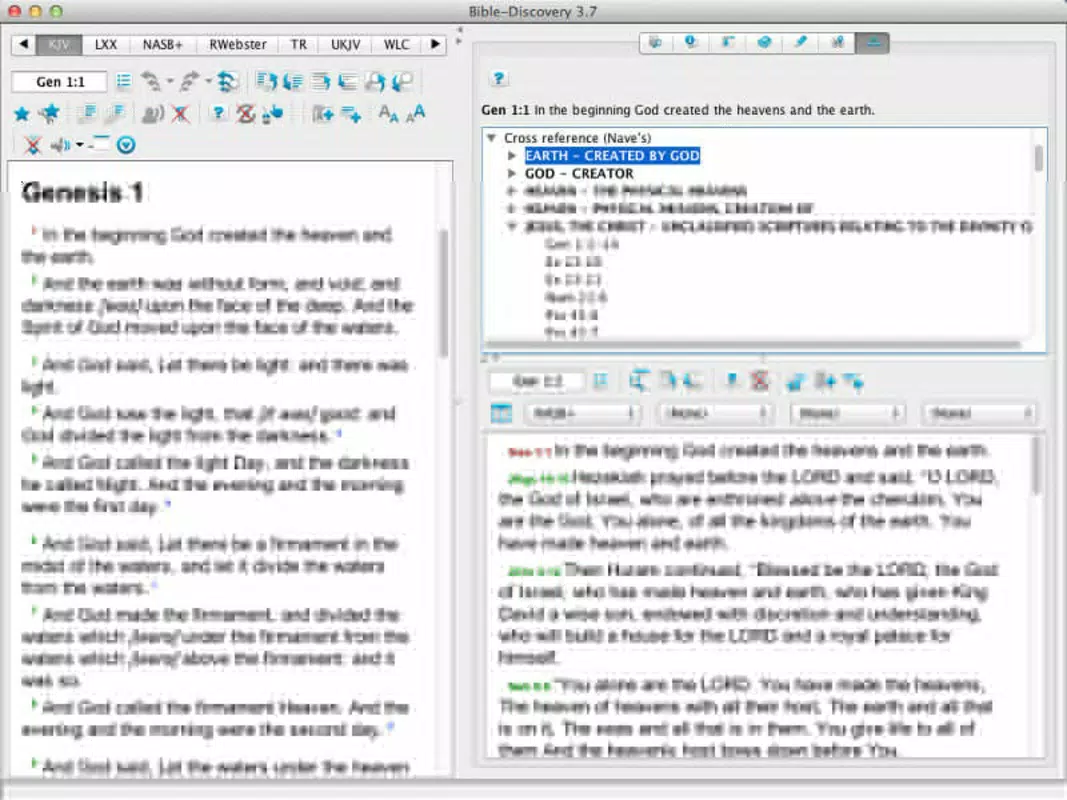Viewport: 1067px width, 800px height.
Task: Click the red X icon in the lower right toolbar
Action: (x=759, y=381)
